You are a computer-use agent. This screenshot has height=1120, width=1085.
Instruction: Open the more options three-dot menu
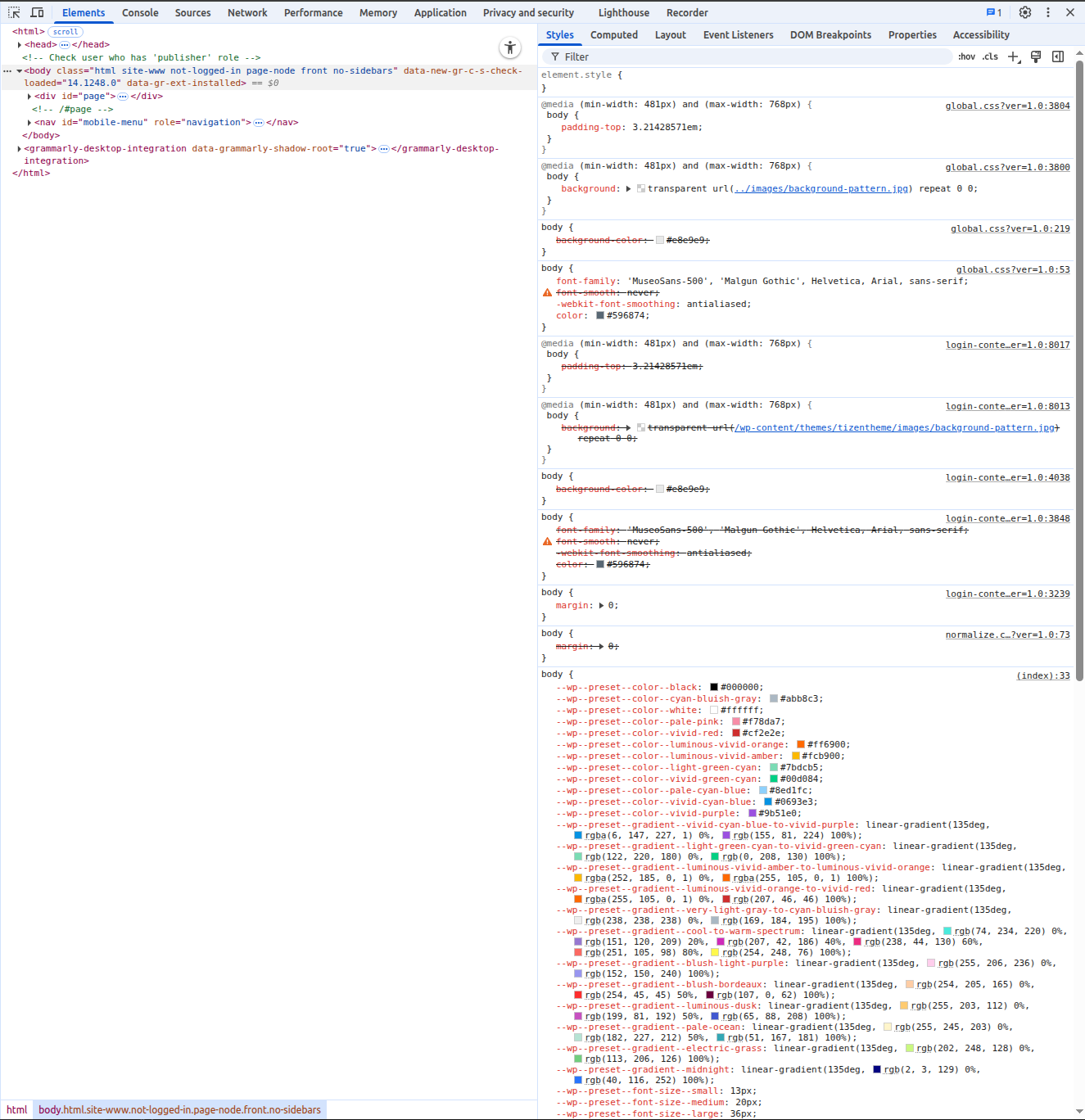pyautogui.click(x=1048, y=12)
